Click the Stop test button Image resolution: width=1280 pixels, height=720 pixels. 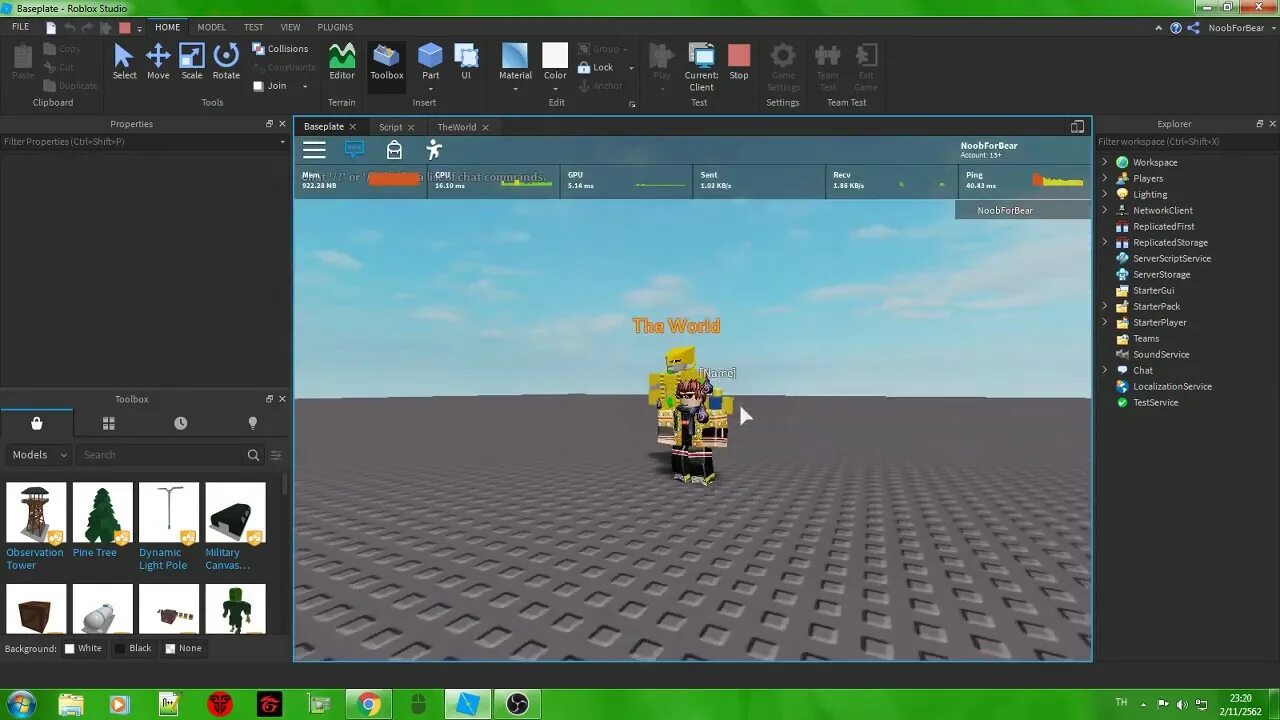[739, 61]
